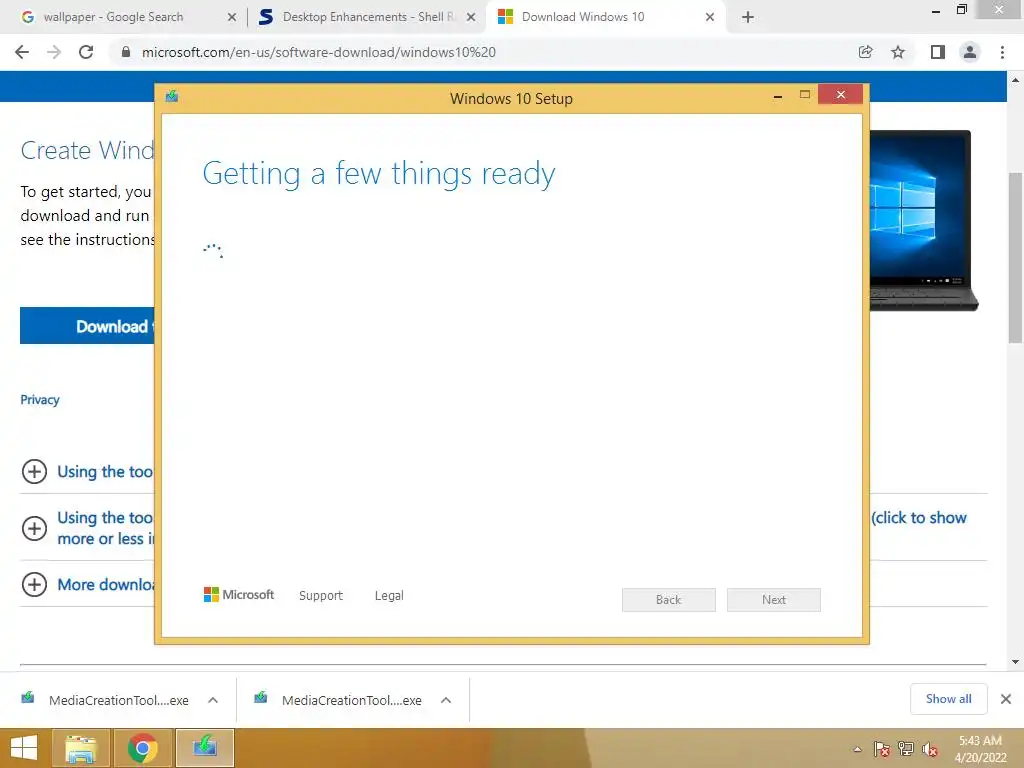Open network tray icon
The image size is (1024, 768).
pos(906,749)
